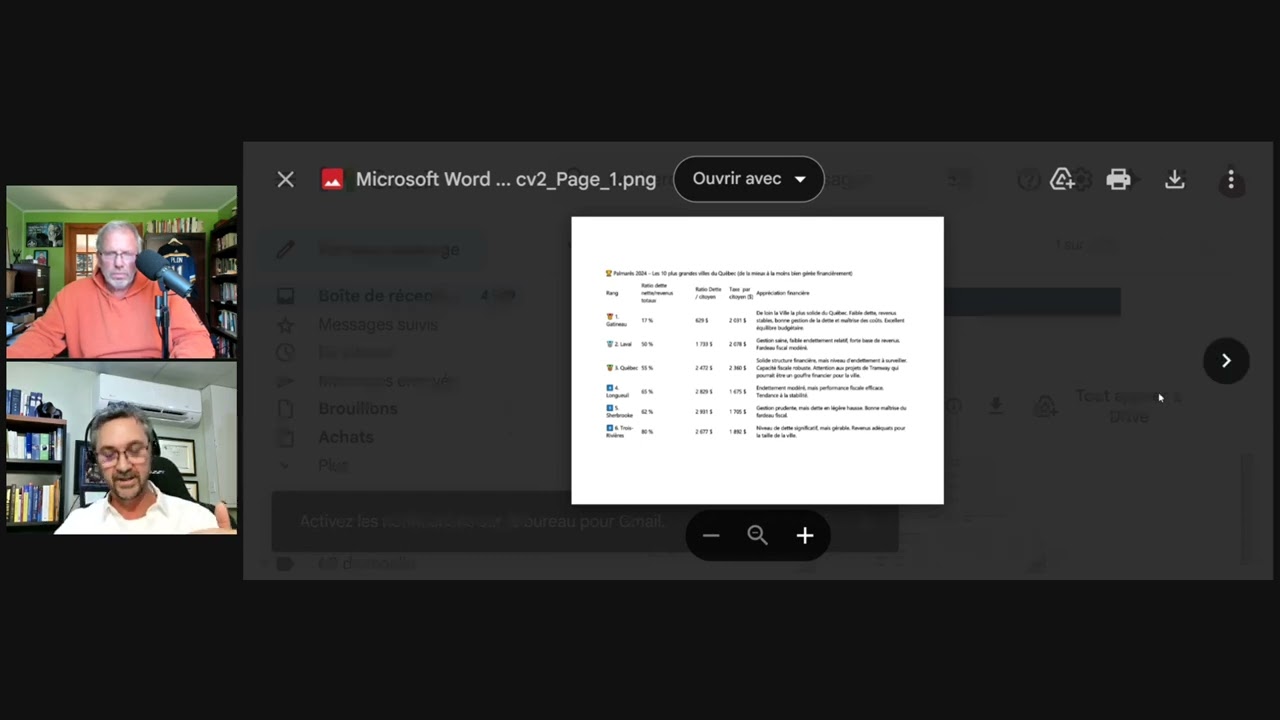Zoom out using the minus button
Image resolution: width=1280 pixels, height=720 pixels.
(x=710, y=536)
